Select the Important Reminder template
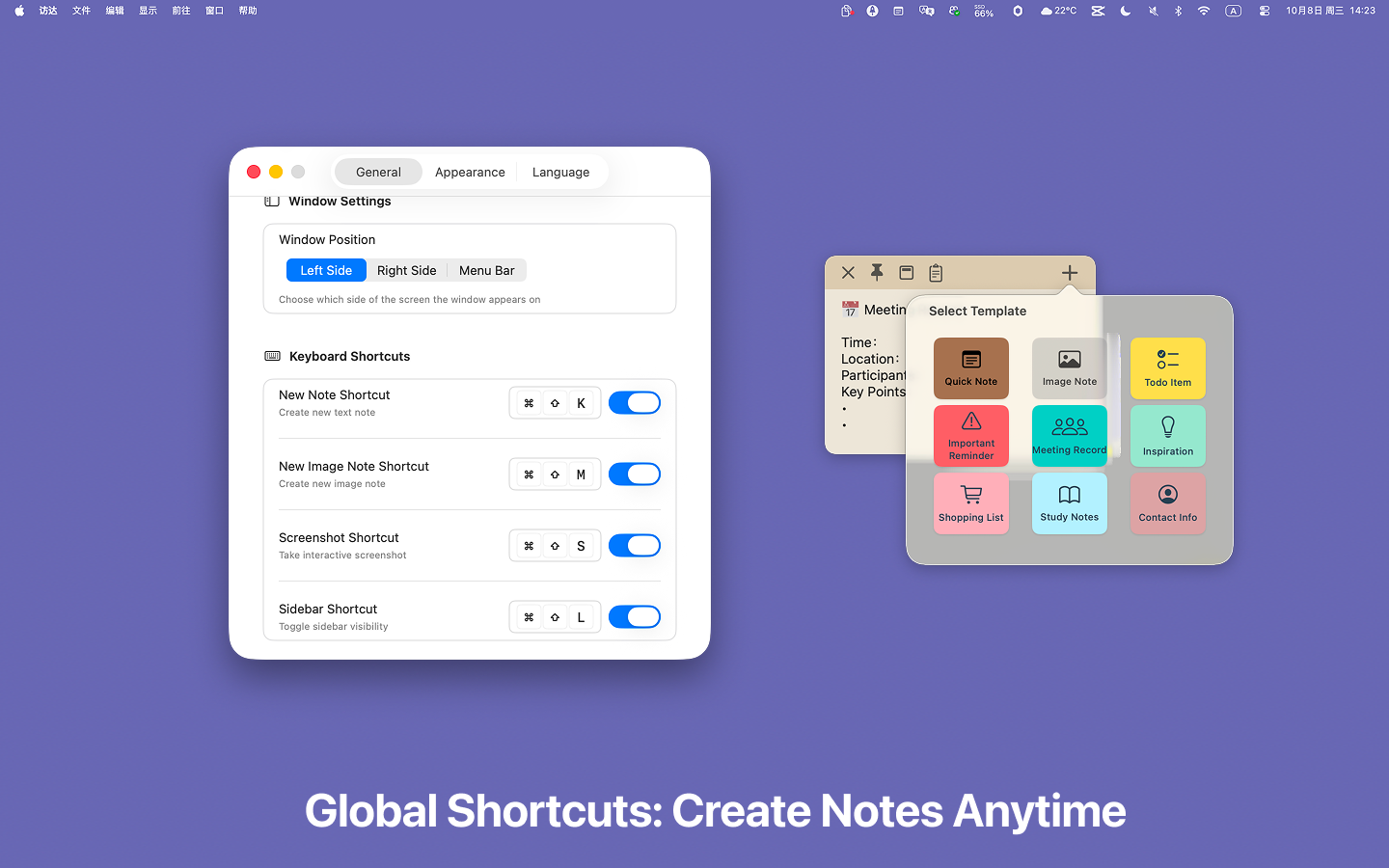This screenshot has height=868, width=1389. pyautogui.click(x=970, y=435)
